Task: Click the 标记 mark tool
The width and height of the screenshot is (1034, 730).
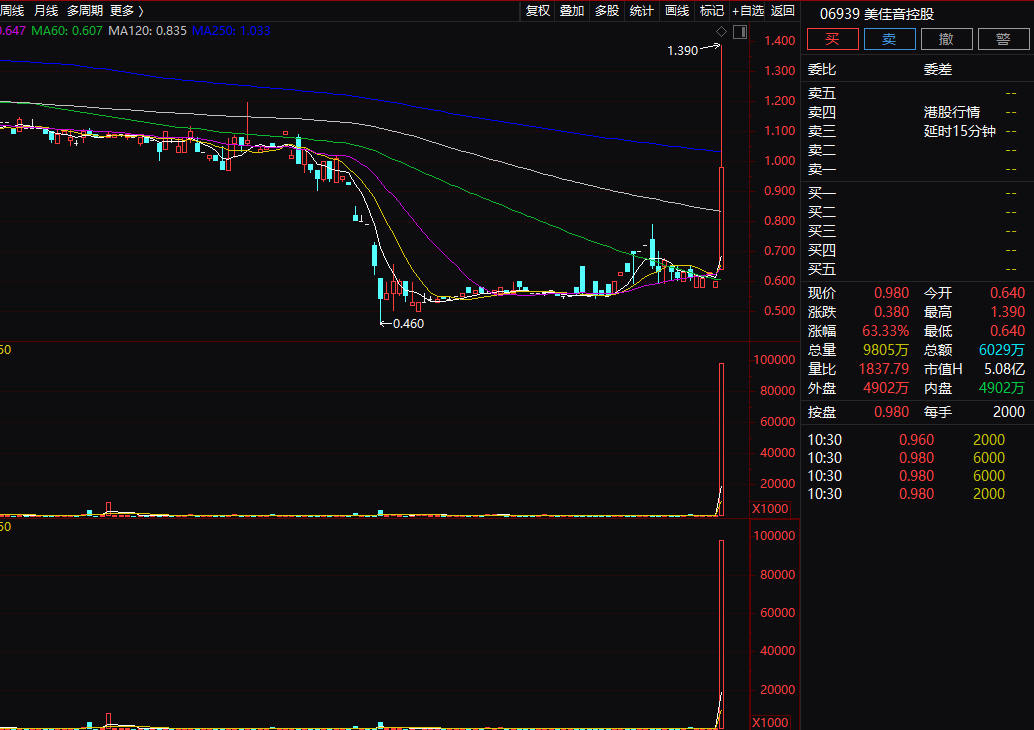Action: [712, 11]
